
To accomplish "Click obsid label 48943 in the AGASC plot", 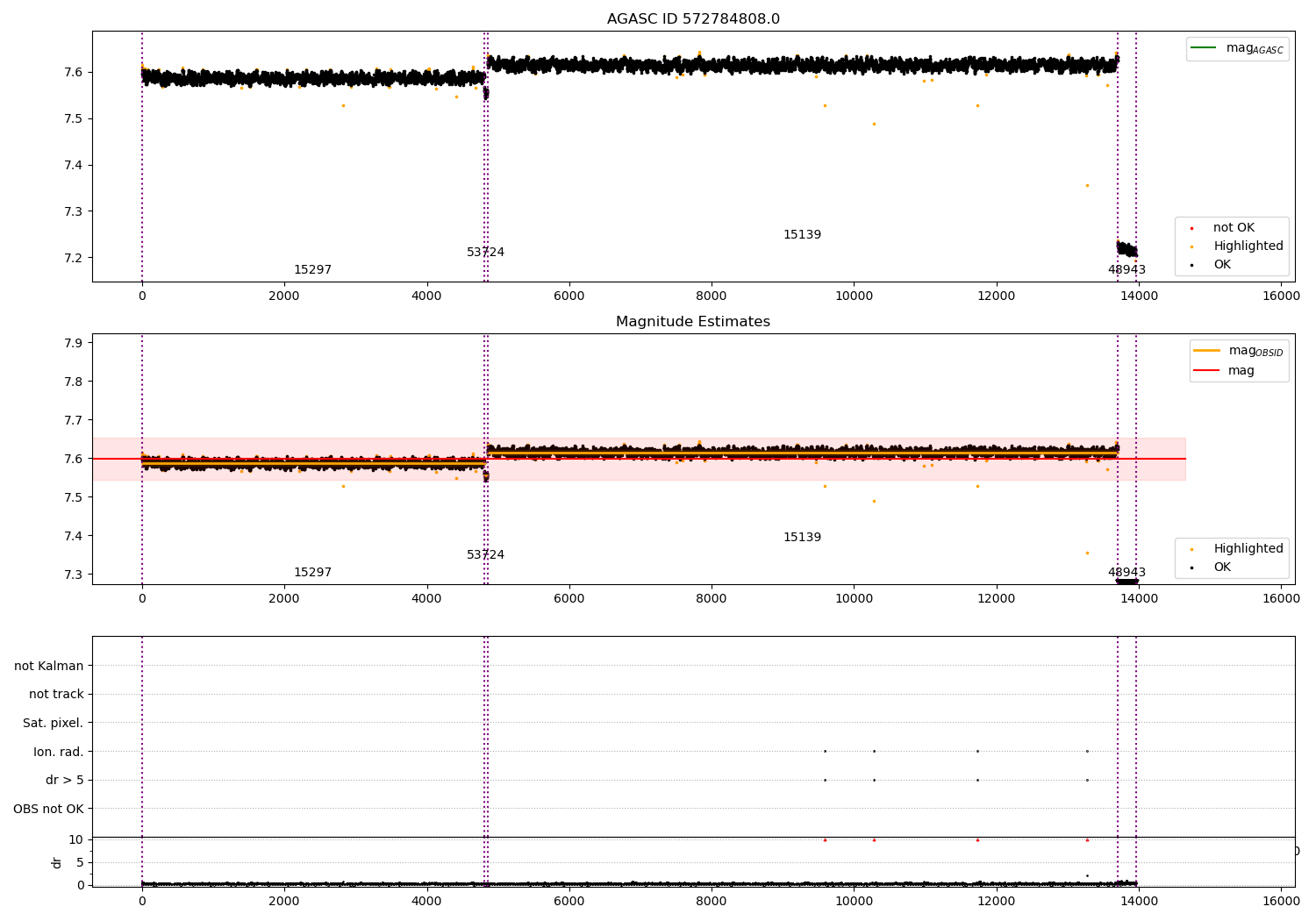I will click(x=1126, y=270).
